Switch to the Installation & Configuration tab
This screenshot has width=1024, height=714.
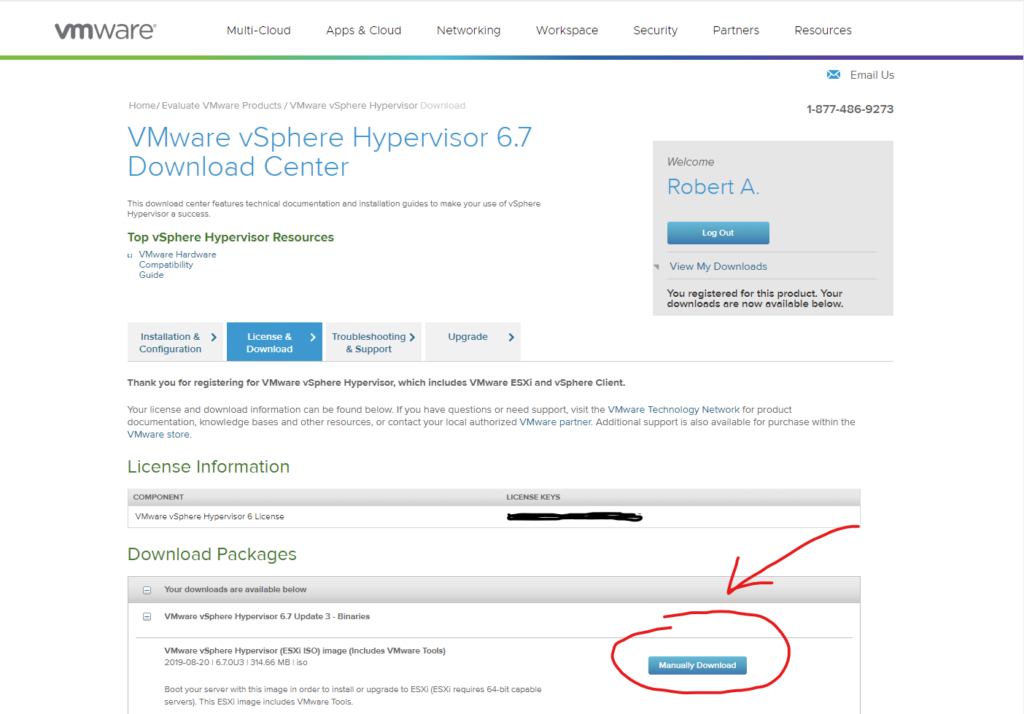(175, 342)
